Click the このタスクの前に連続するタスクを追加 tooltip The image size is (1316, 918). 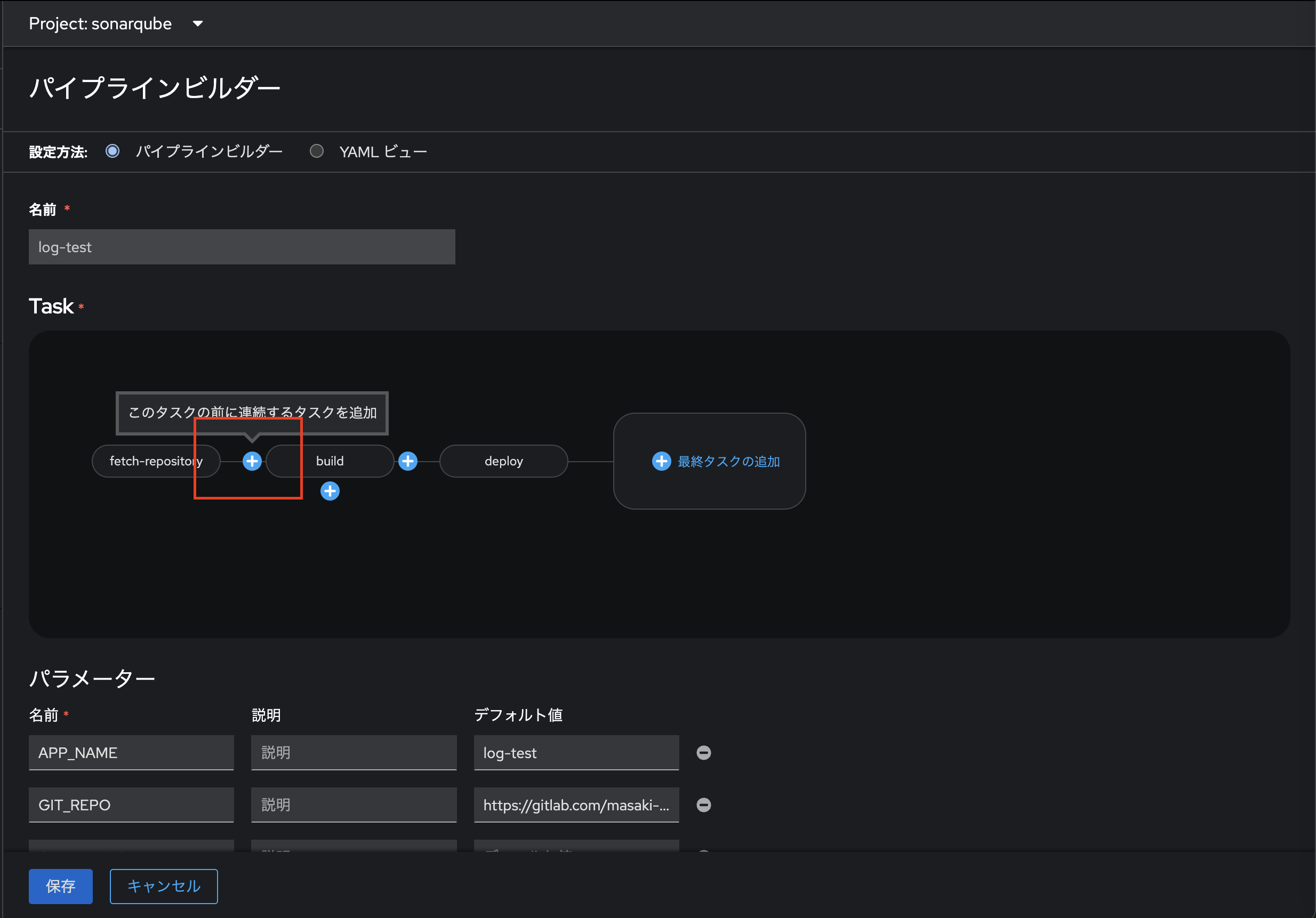(252, 412)
